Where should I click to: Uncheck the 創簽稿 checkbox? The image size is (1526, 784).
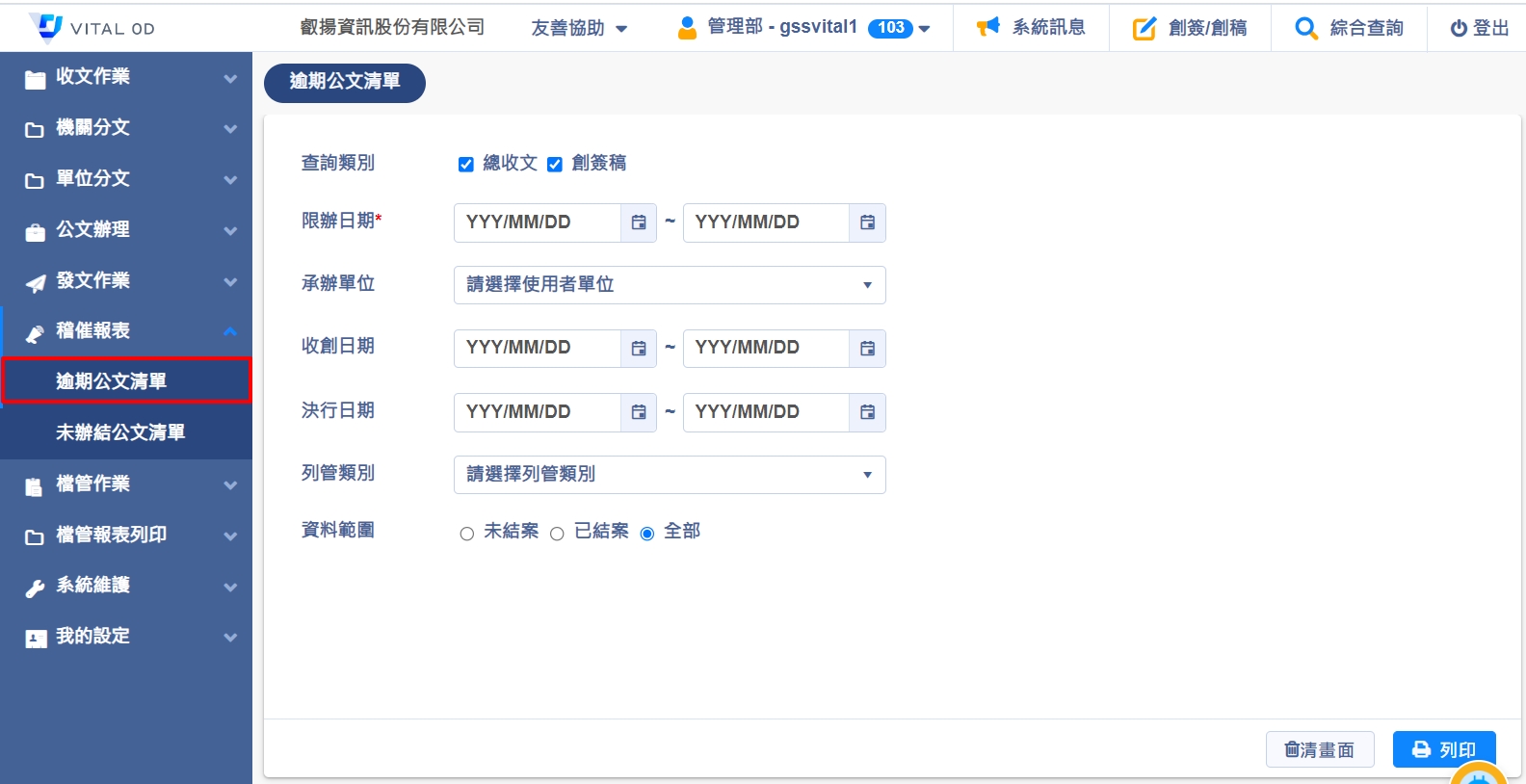click(555, 165)
